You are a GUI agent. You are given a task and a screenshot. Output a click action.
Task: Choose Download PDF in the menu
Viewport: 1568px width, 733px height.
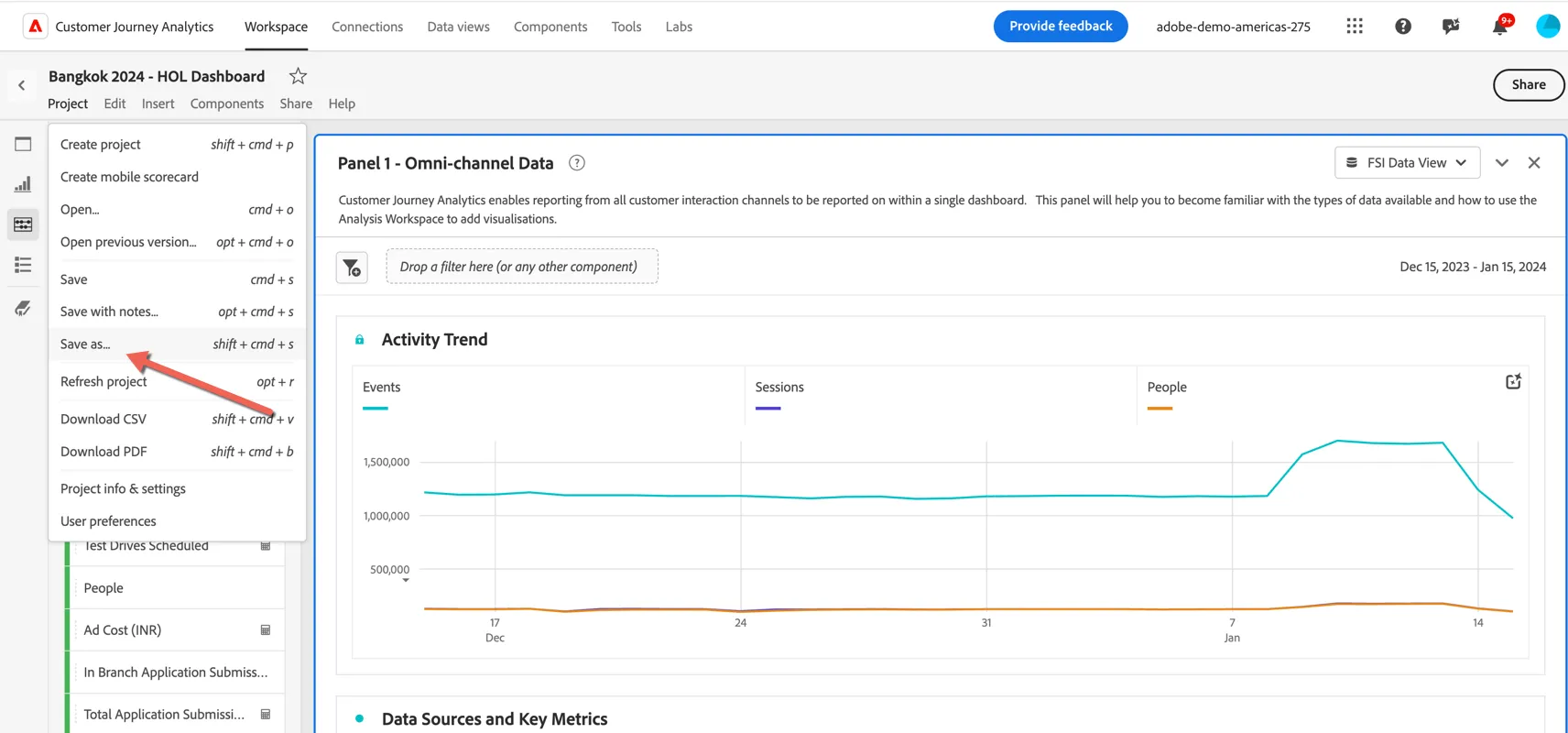pos(177,452)
